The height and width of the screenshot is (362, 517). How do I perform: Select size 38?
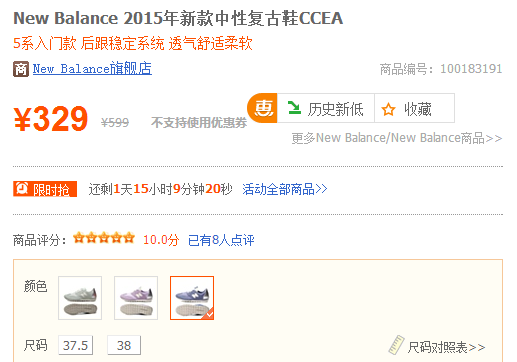click(124, 345)
